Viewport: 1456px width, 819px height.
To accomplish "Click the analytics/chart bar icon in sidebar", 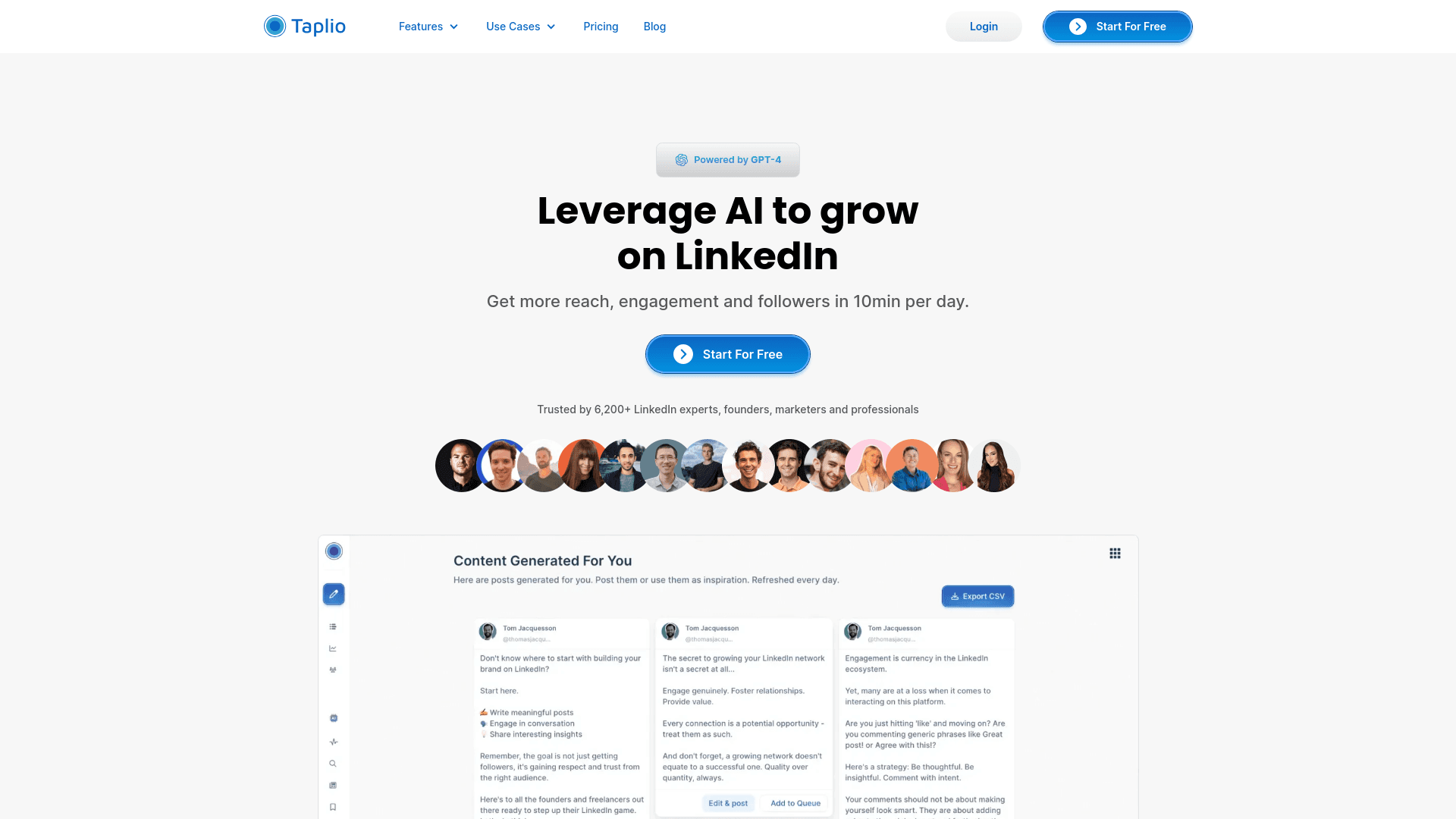I will (334, 648).
